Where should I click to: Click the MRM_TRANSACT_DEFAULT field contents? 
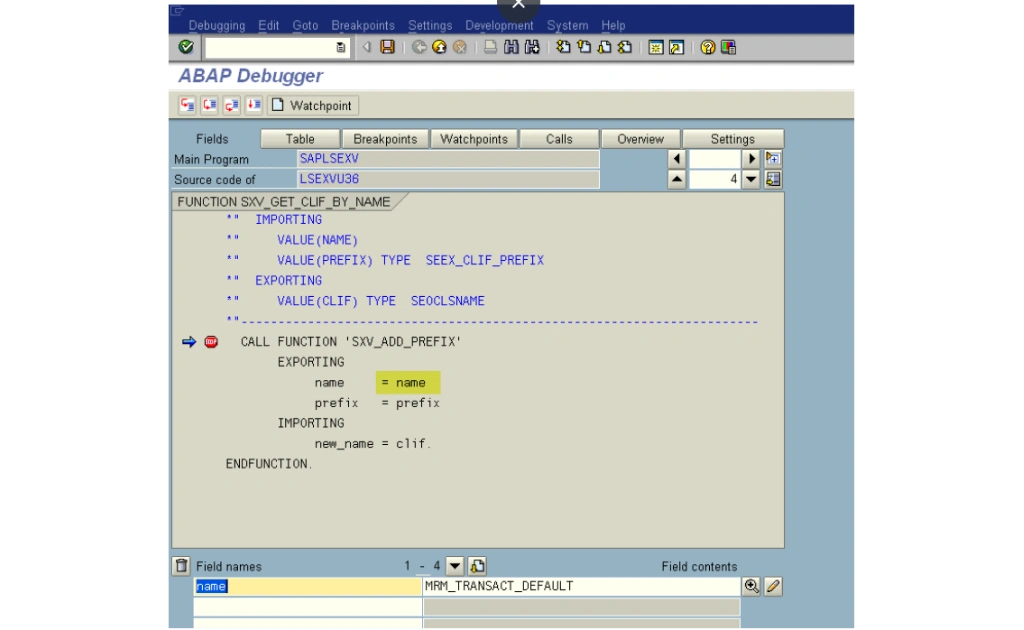(581, 586)
